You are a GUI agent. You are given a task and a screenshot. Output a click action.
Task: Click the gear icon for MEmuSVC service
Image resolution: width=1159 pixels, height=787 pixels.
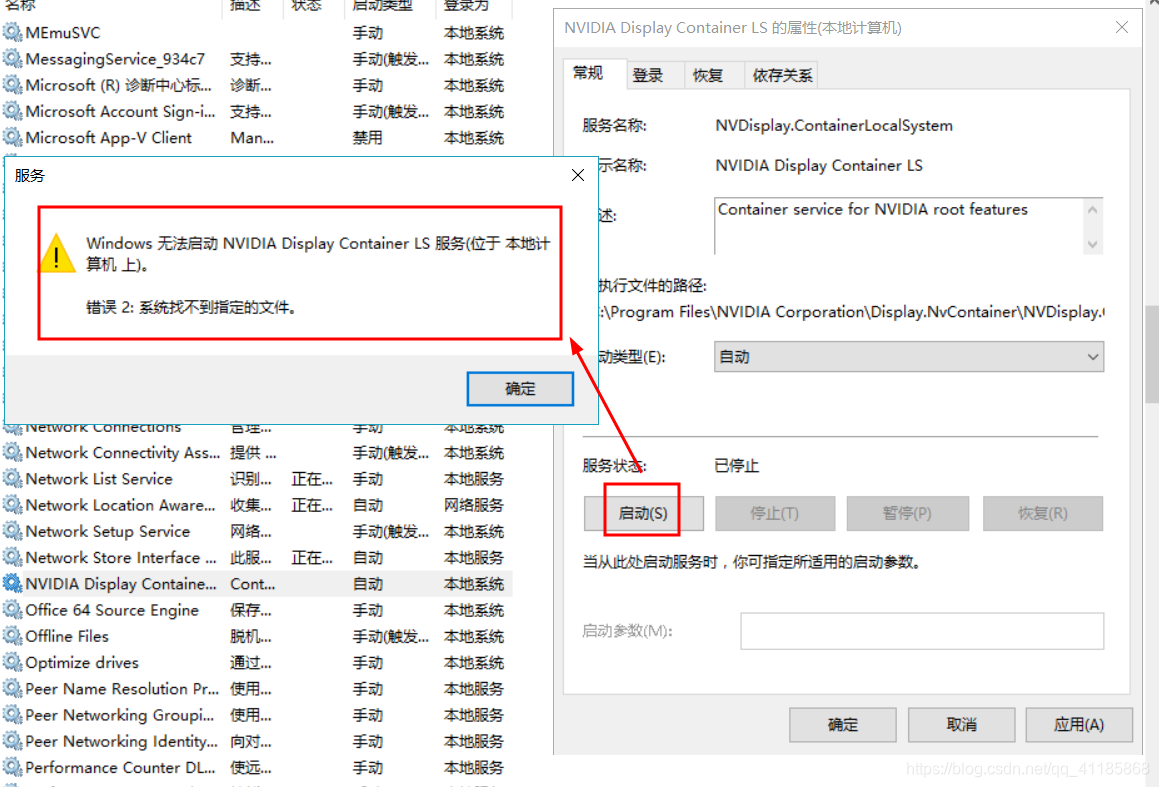12,33
